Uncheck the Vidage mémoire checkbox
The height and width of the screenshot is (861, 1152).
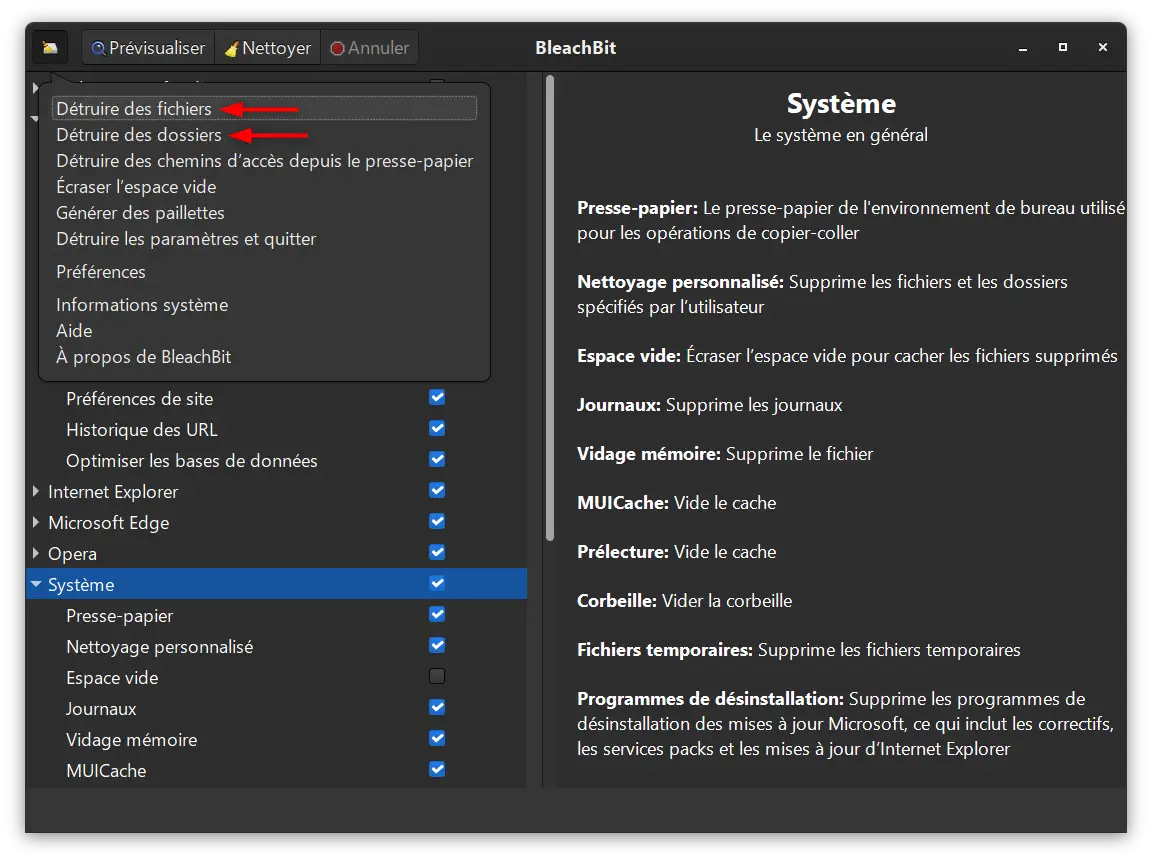pos(437,738)
